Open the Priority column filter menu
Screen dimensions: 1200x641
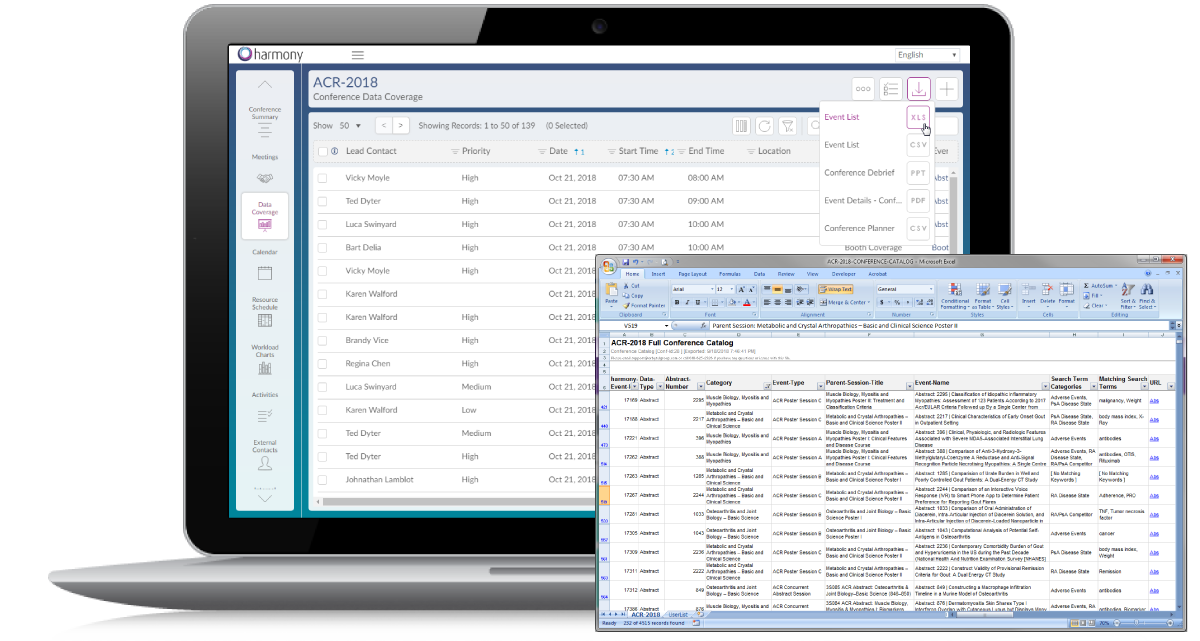click(454, 152)
